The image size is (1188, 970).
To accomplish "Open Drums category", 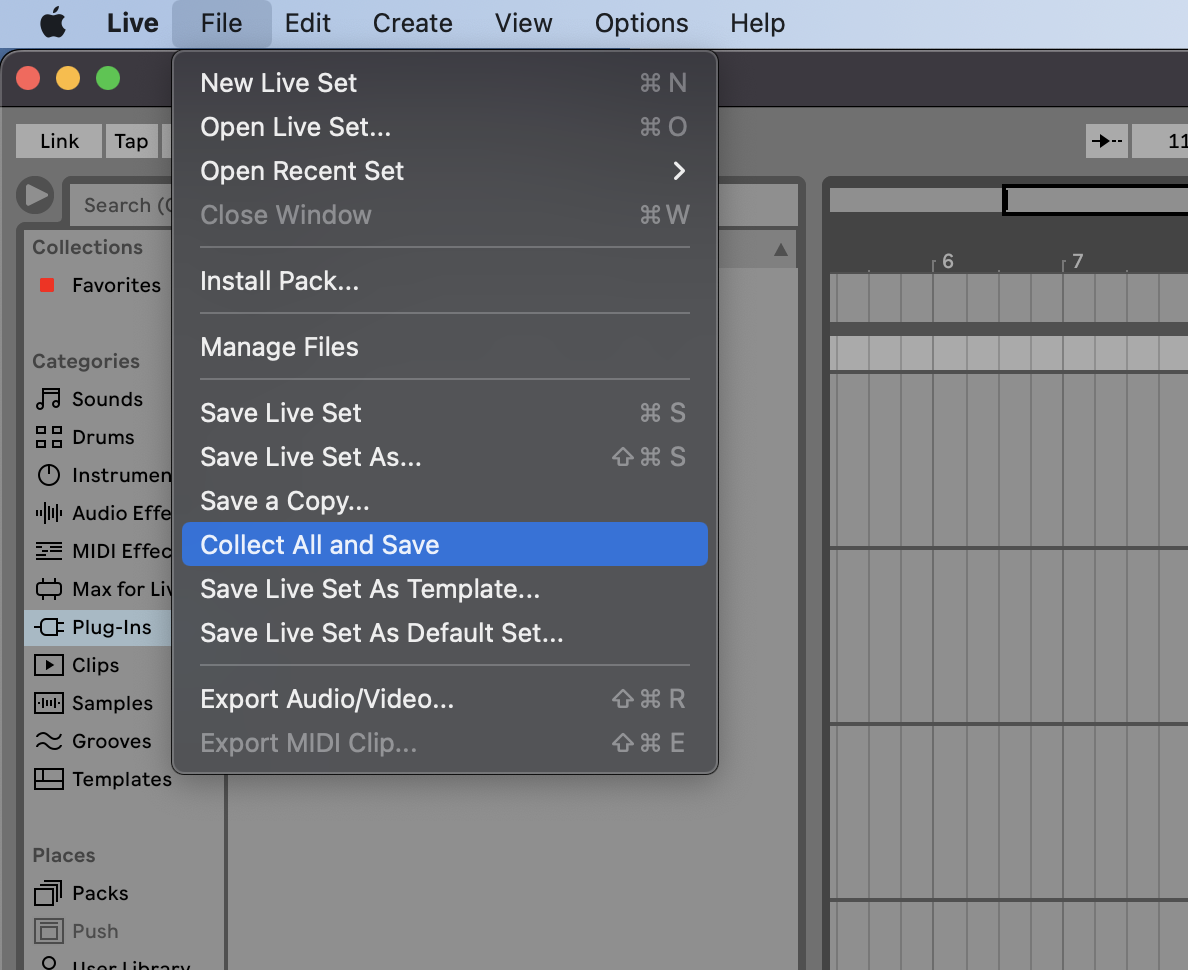I will (98, 437).
